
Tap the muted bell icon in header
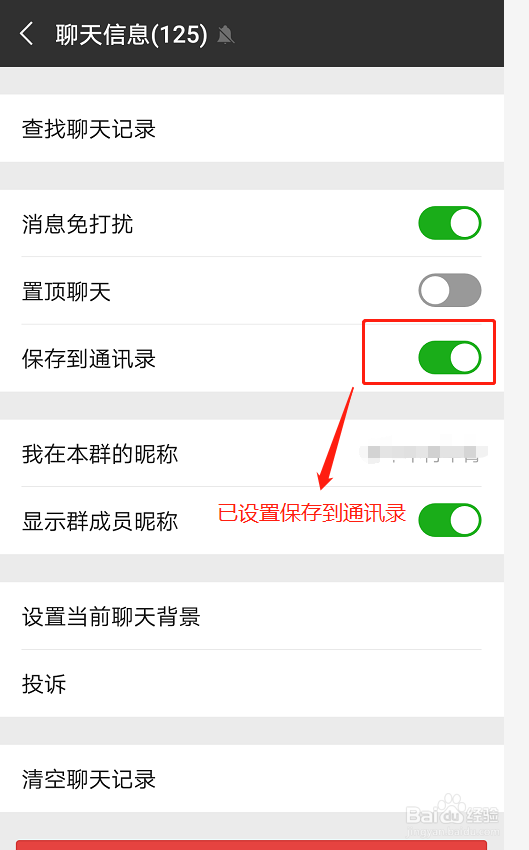pyautogui.click(x=225, y=35)
